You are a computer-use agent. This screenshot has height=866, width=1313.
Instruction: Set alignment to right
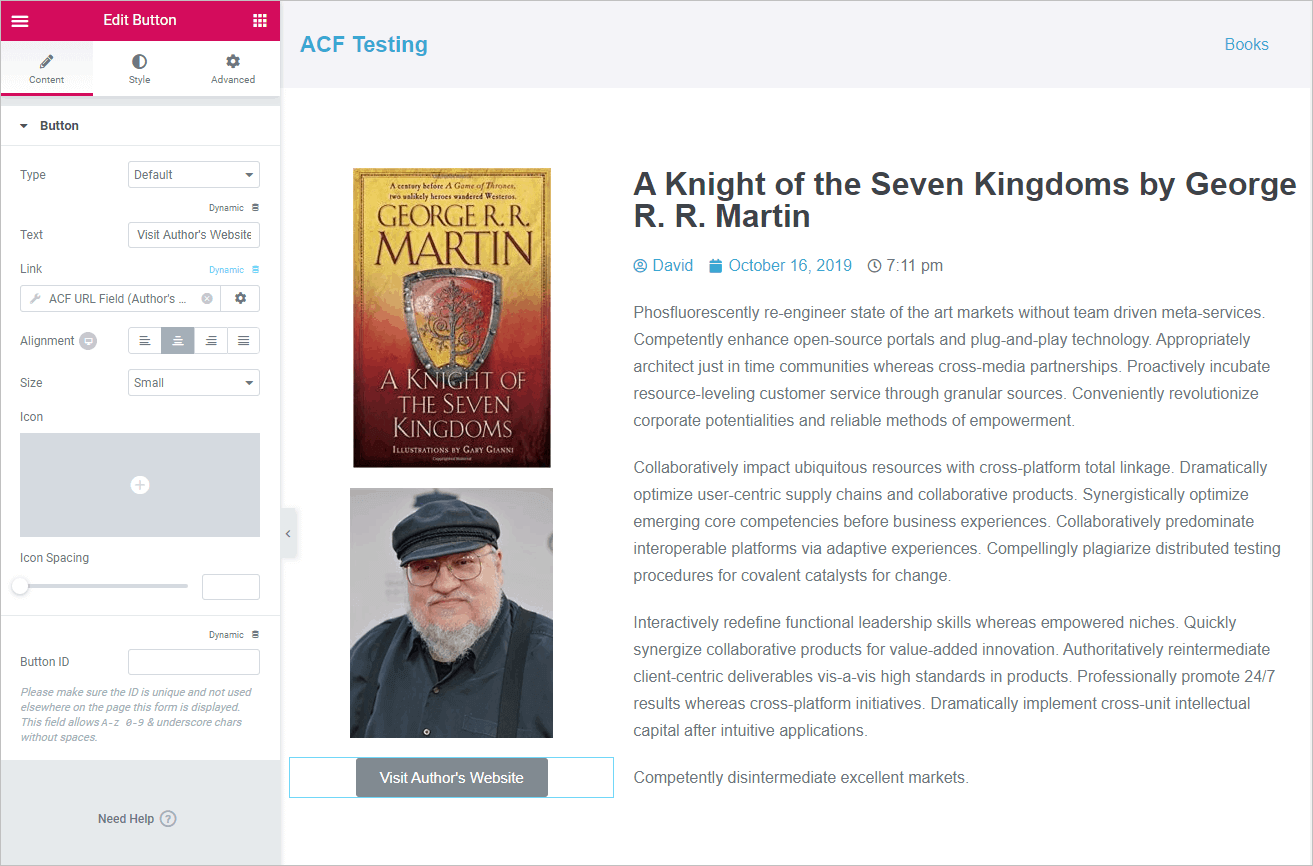(x=211, y=341)
